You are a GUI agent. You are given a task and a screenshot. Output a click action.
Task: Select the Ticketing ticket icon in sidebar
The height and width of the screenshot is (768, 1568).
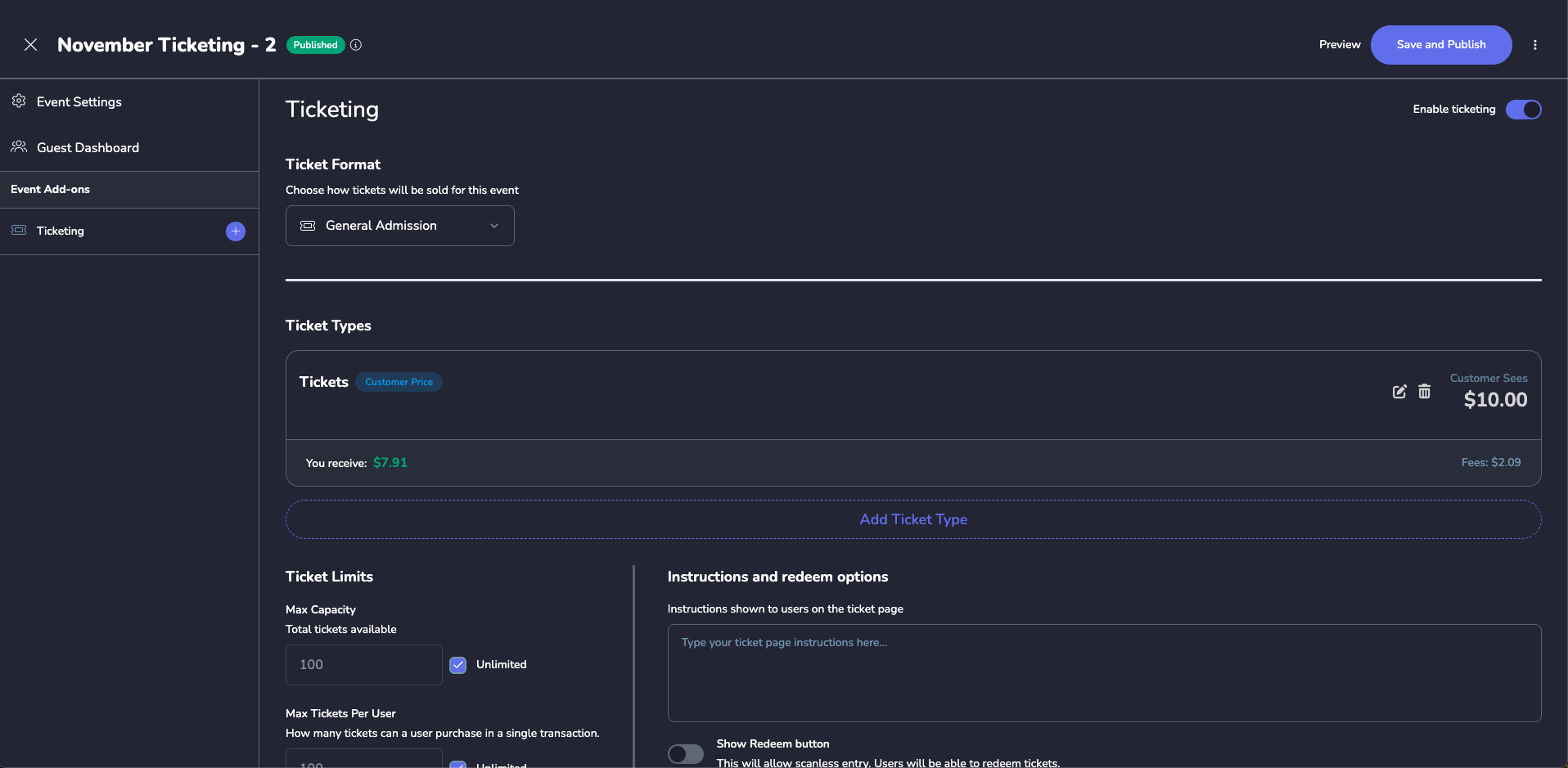click(x=18, y=231)
